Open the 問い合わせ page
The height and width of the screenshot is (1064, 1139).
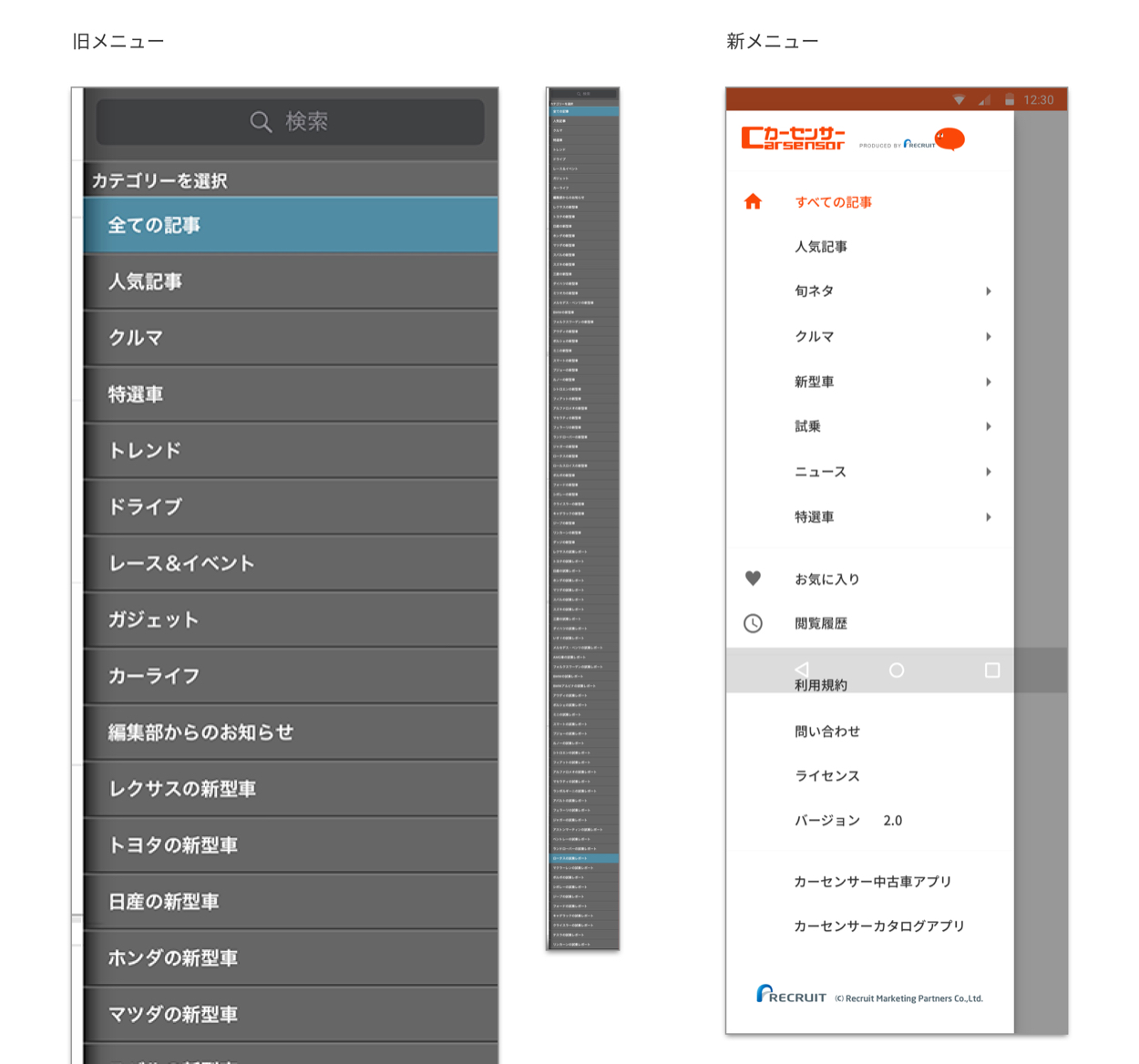pyautogui.click(x=826, y=731)
